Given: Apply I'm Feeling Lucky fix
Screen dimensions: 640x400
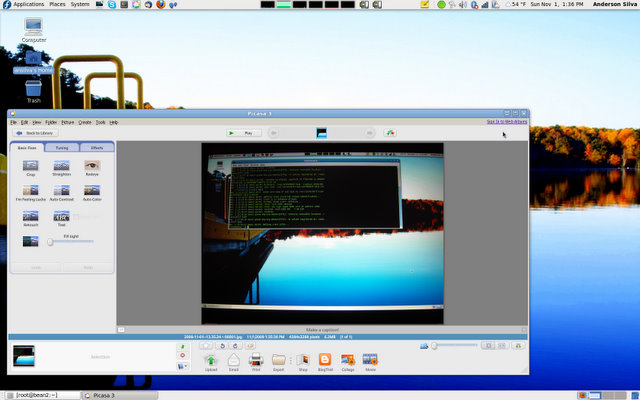Looking at the screenshot, I should pyautogui.click(x=31, y=191).
